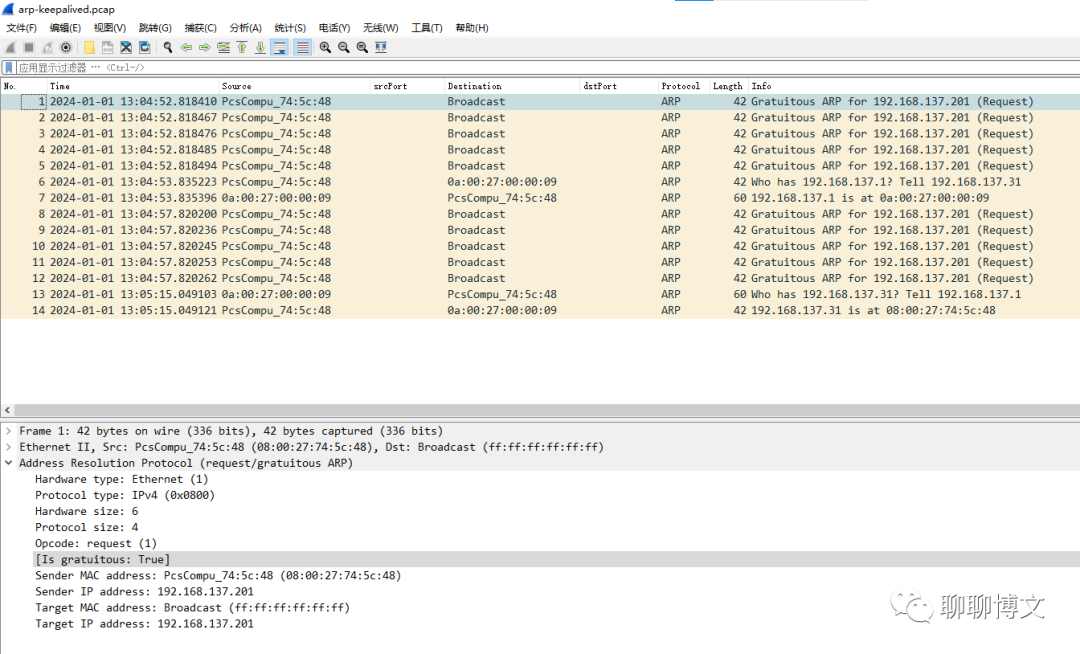Open the 视图(V) menu
This screenshot has width=1080, height=654.
click(110, 28)
